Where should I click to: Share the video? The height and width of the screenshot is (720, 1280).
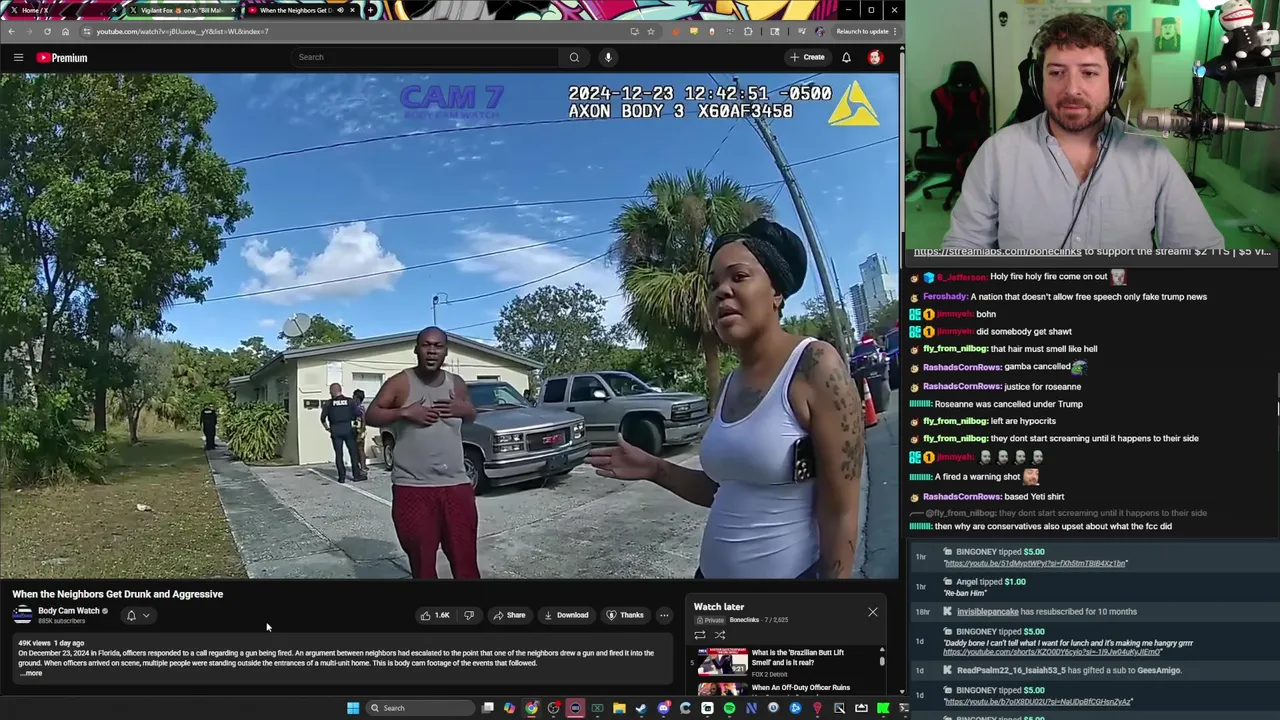509,615
